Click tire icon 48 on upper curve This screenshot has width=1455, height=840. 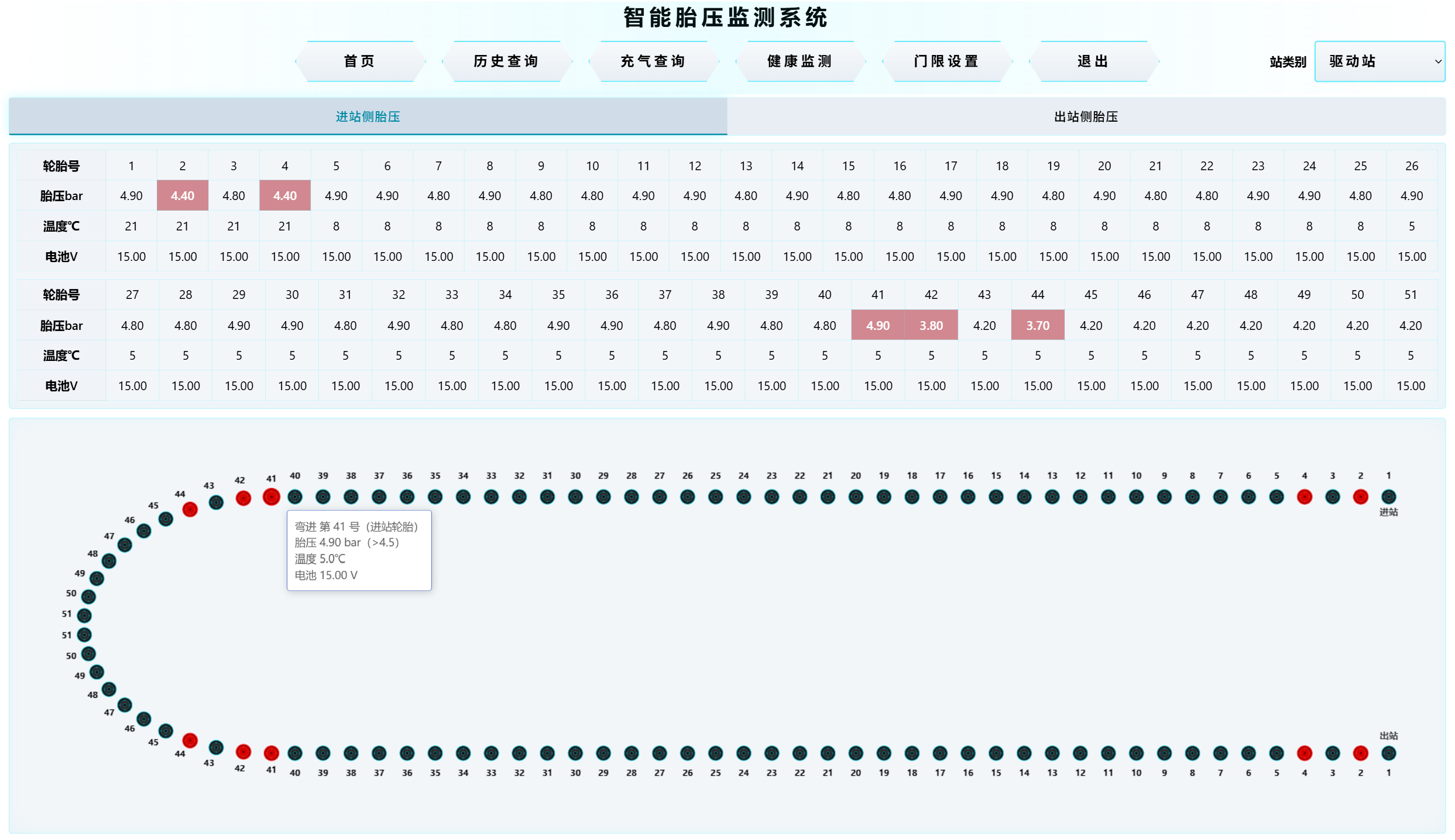pos(109,561)
